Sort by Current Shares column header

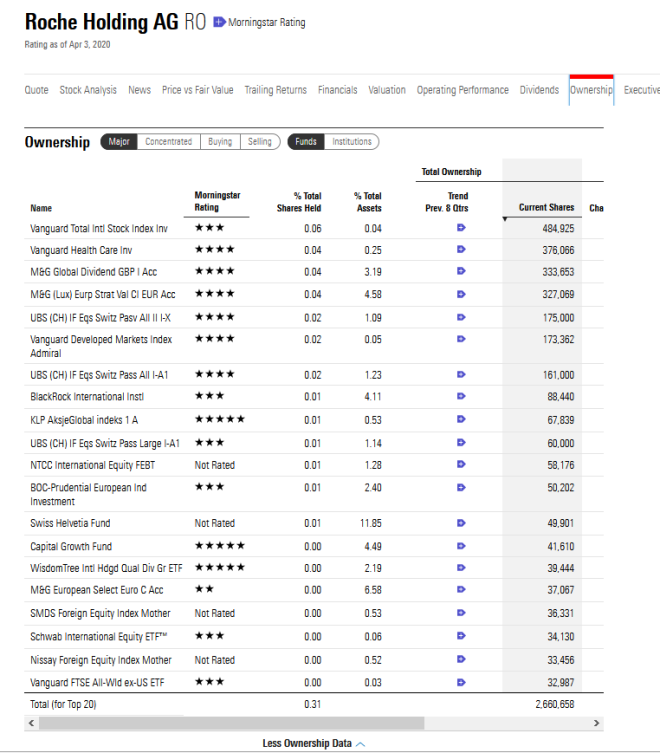pos(546,208)
